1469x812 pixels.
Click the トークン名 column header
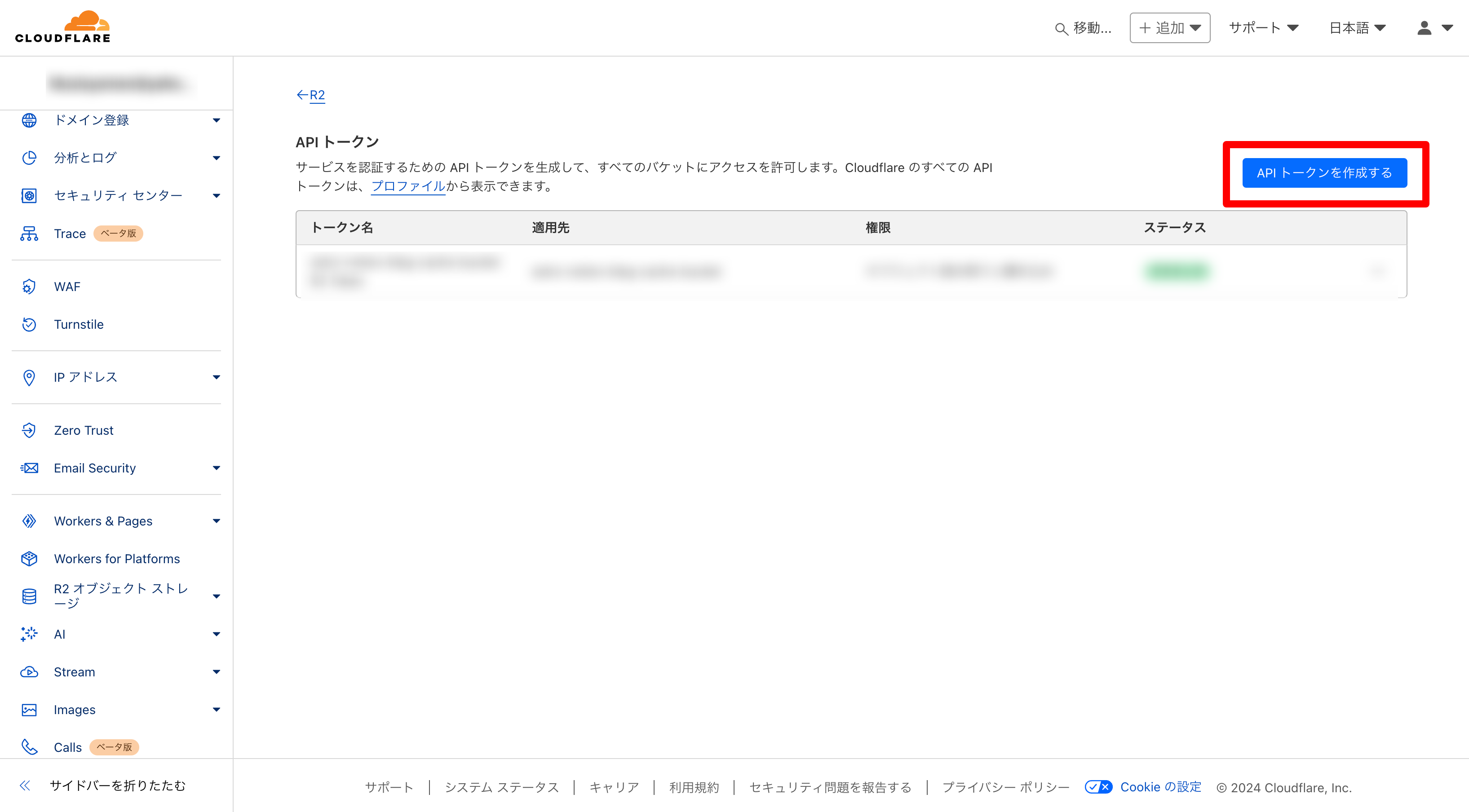pos(341,228)
